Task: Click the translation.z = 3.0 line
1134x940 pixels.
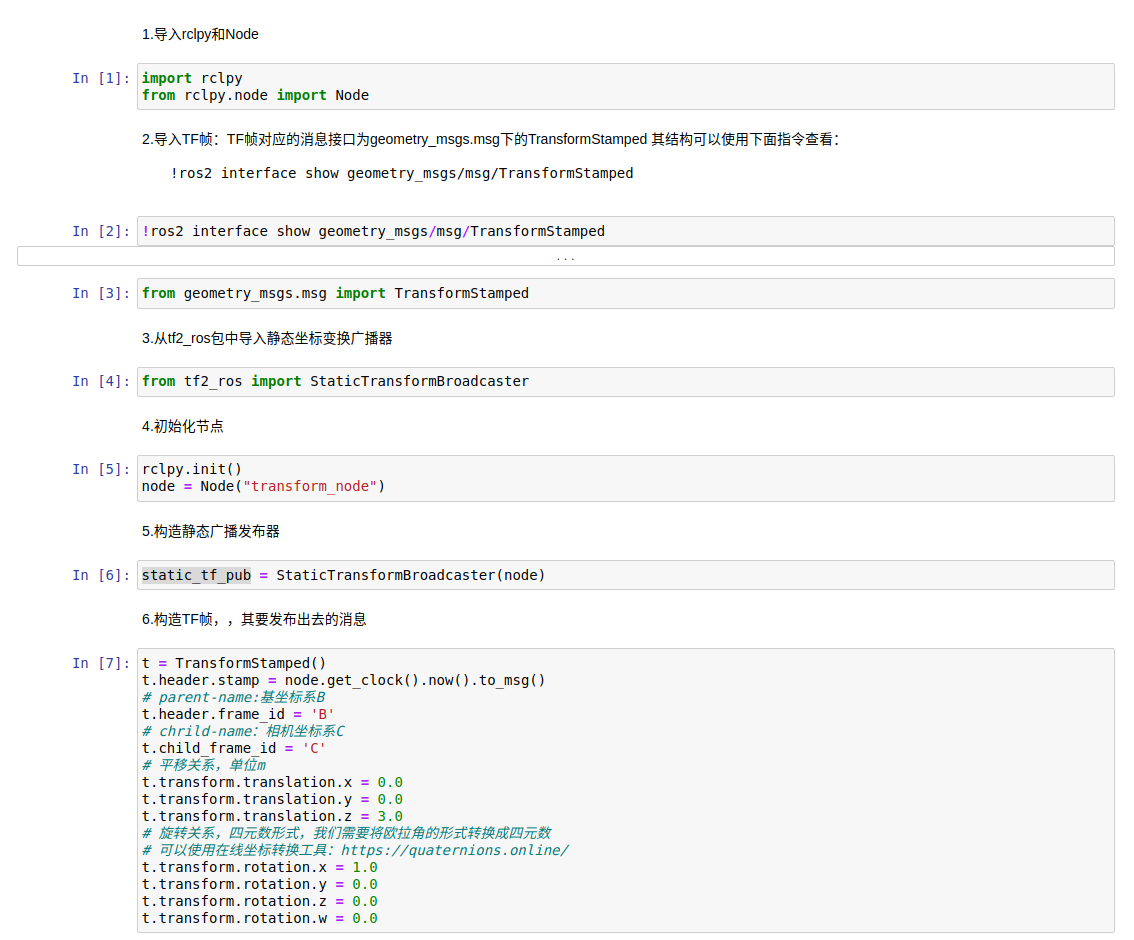Action: (x=272, y=816)
